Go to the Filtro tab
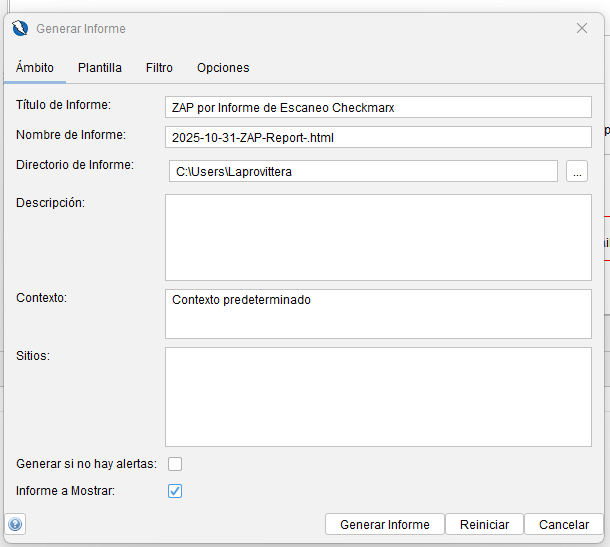 pyautogui.click(x=159, y=68)
